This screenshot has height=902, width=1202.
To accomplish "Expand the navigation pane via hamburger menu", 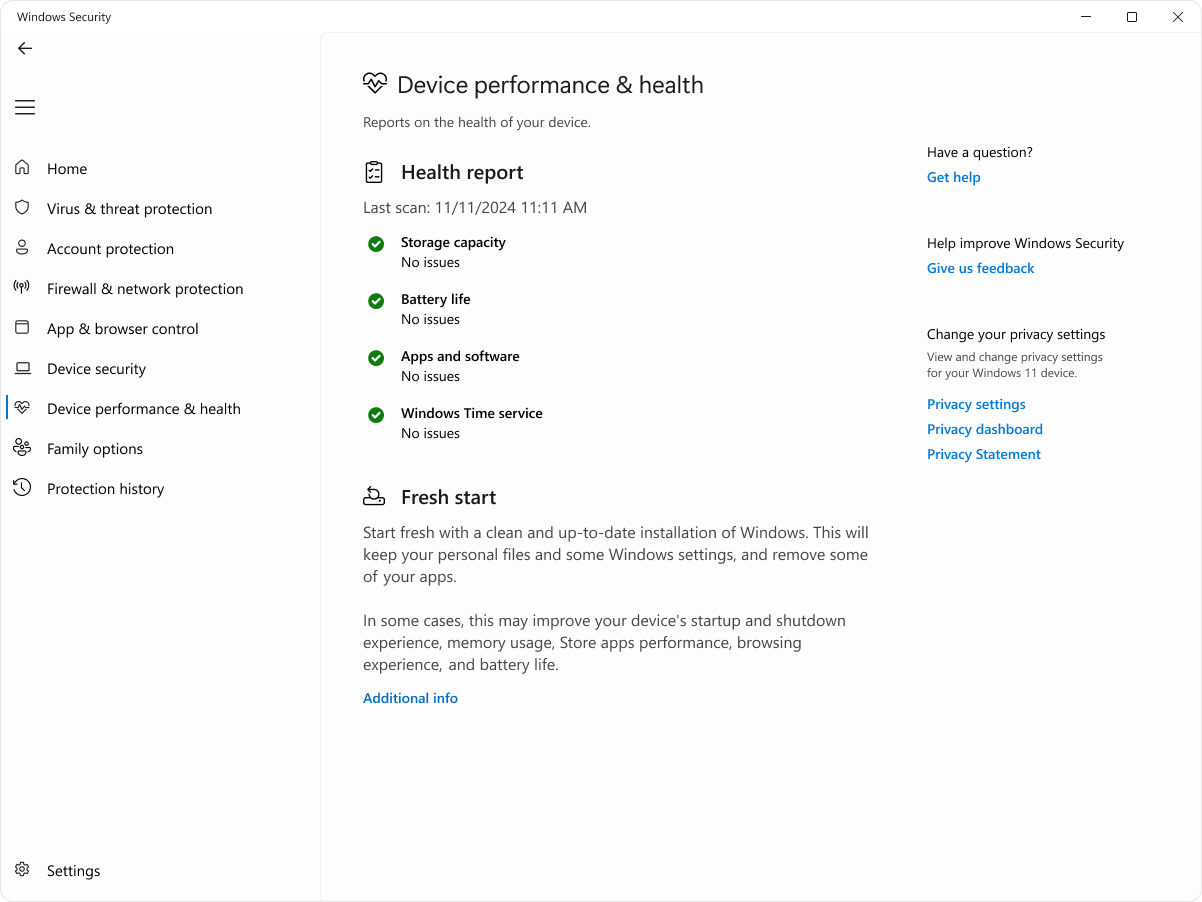I will (x=24, y=107).
